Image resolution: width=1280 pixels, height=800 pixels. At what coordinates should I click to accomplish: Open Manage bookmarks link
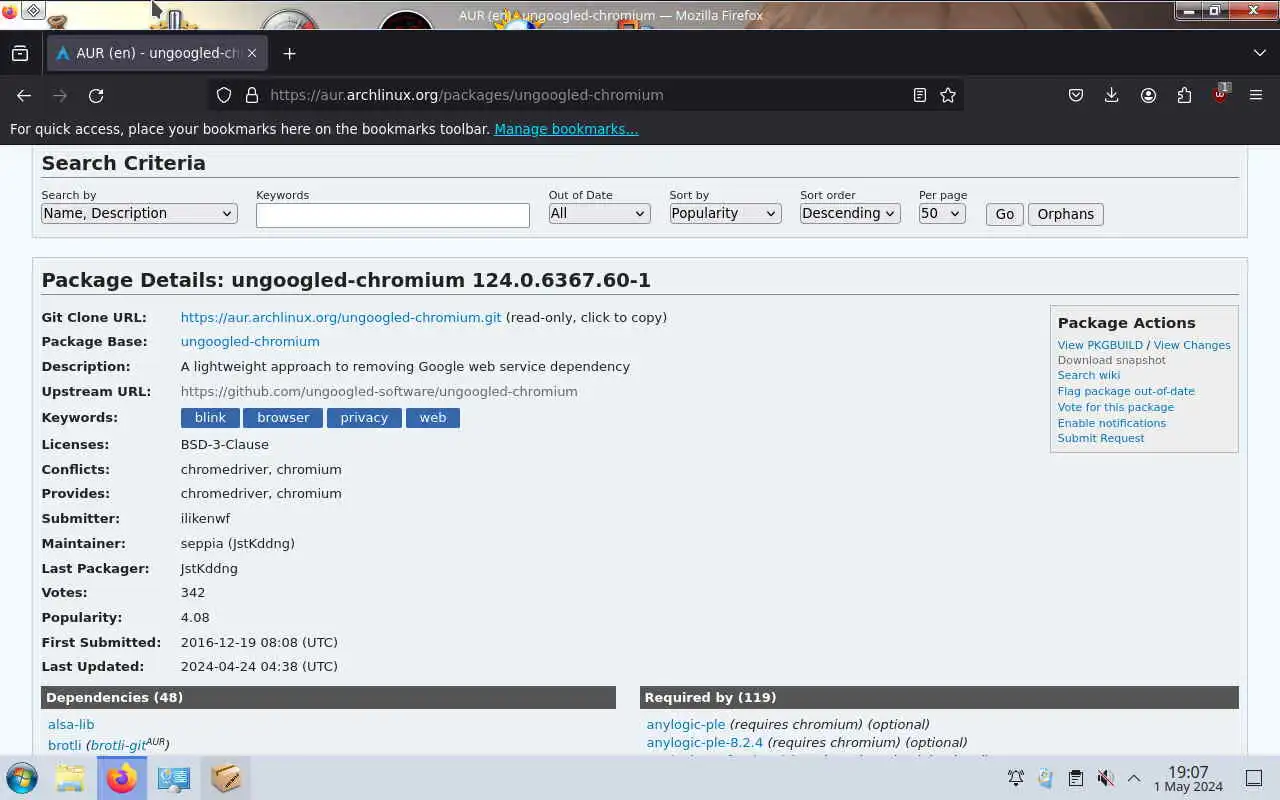566,129
